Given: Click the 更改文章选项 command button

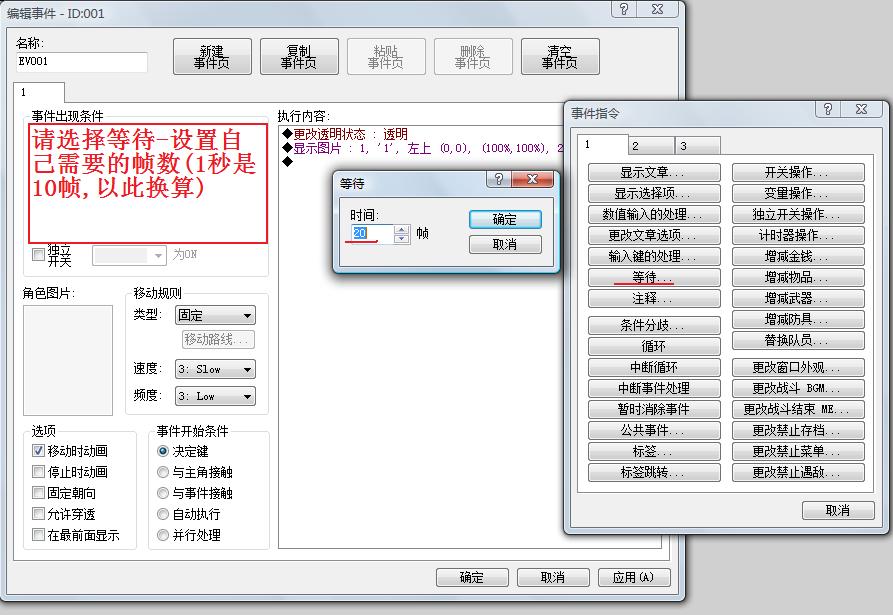Looking at the screenshot, I should click(654, 236).
